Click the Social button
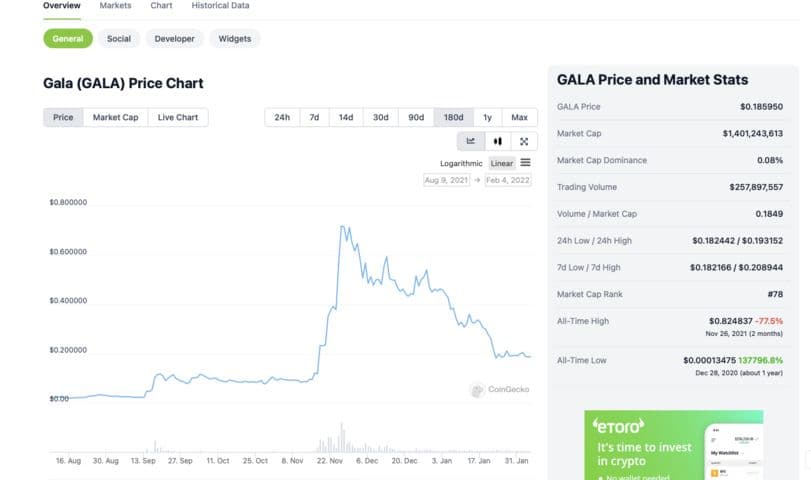This screenshot has width=811, height=480. click(119, 39)
